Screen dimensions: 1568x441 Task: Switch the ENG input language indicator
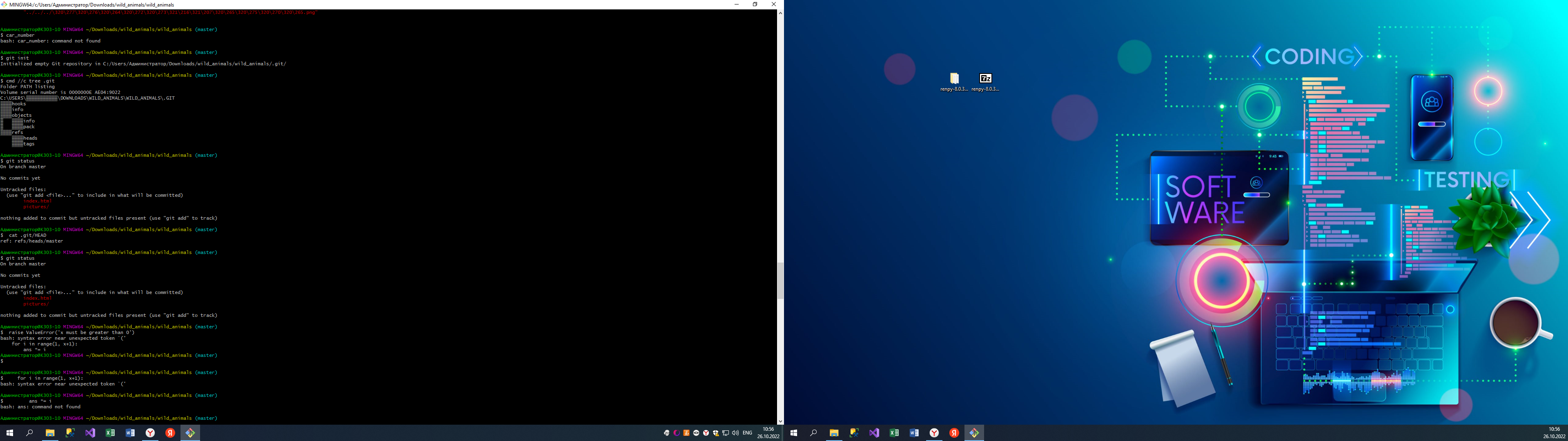(x=748, y=433)
